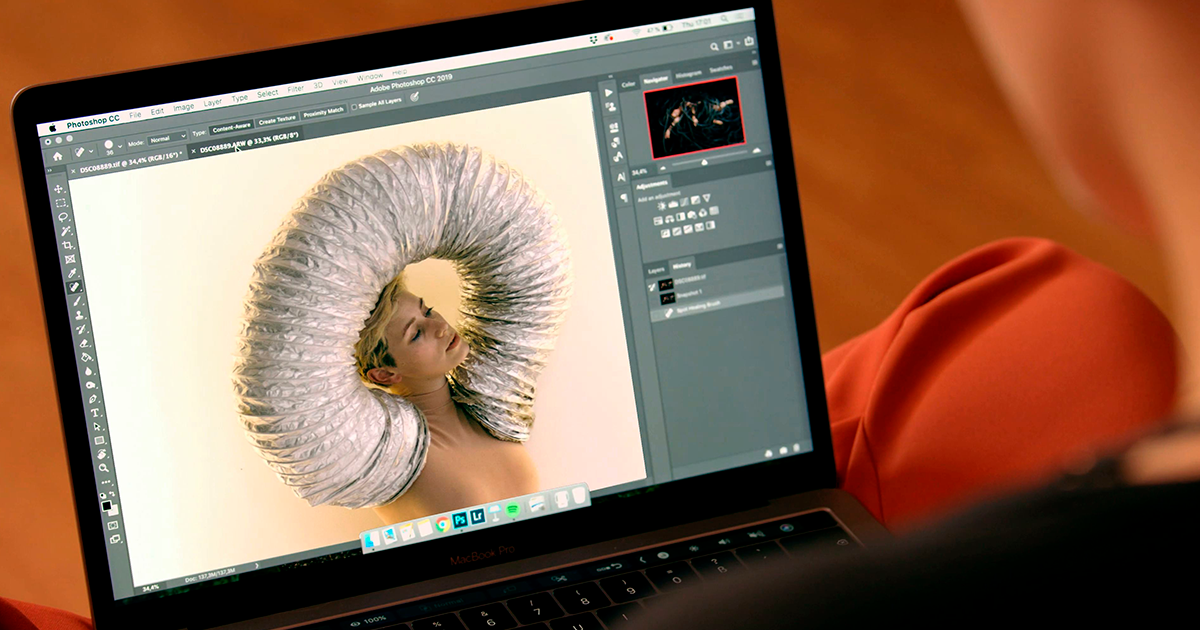Open the tool preset picker arrow
Screen dimensions: 1200x630
click(91, 151)
